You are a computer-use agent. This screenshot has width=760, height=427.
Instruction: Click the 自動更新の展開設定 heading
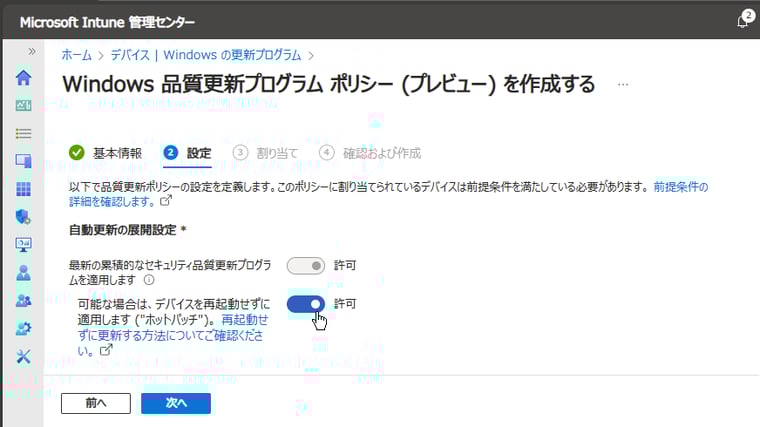click(x=127, y=230)
